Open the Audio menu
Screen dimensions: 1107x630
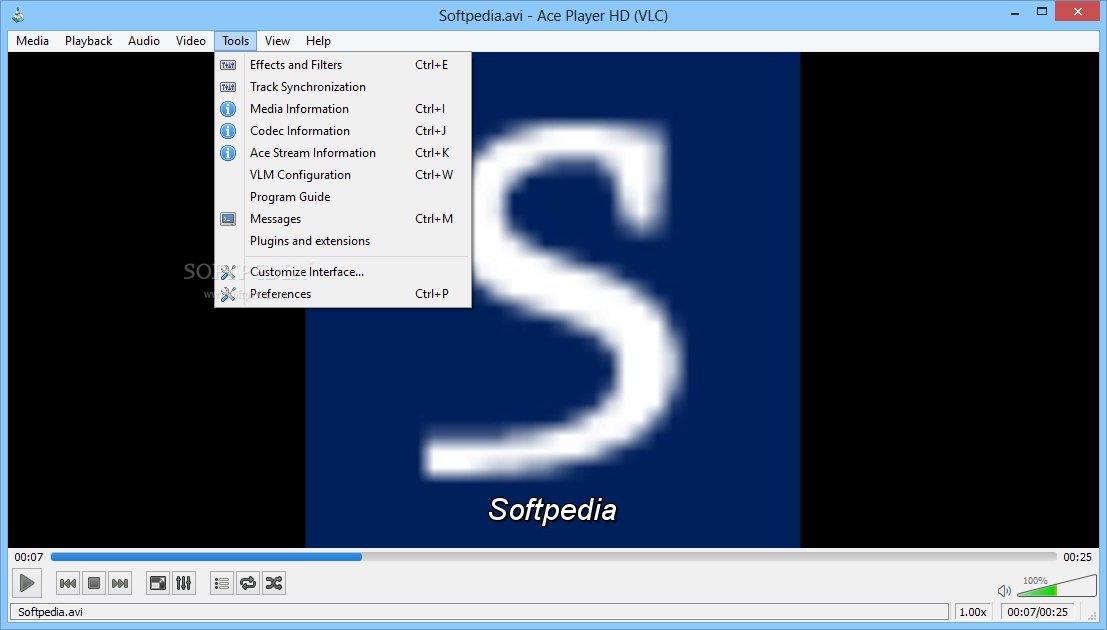click(x=144, y=41)
